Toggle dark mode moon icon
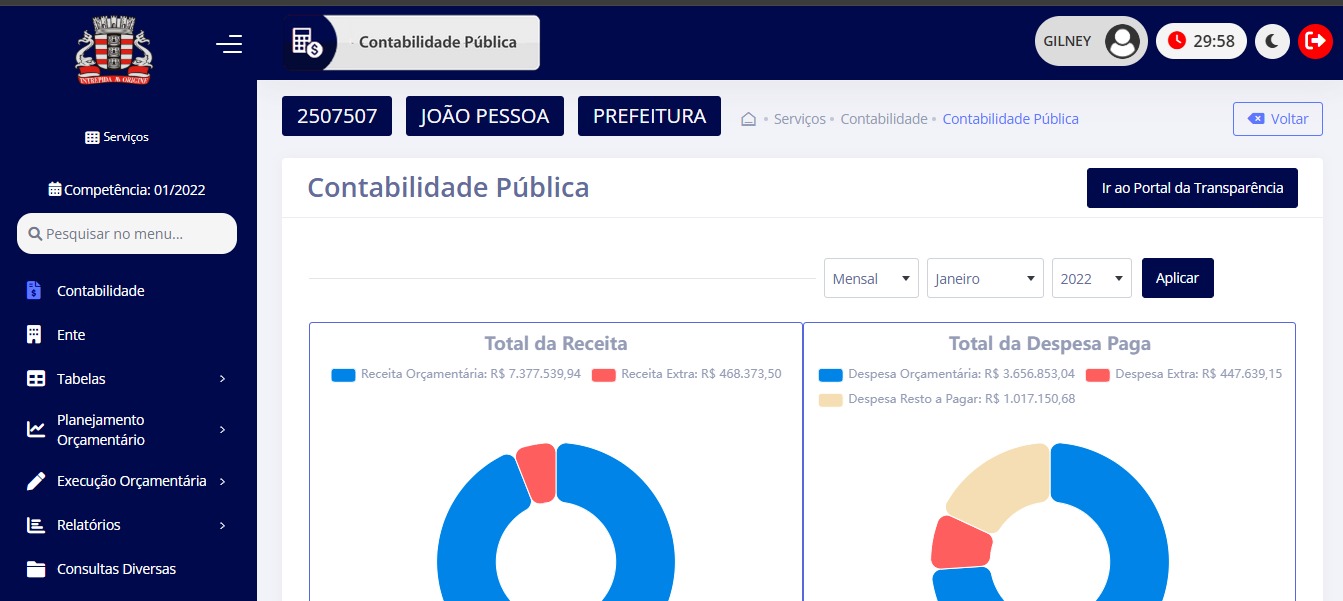 [x=1272, y=41]
